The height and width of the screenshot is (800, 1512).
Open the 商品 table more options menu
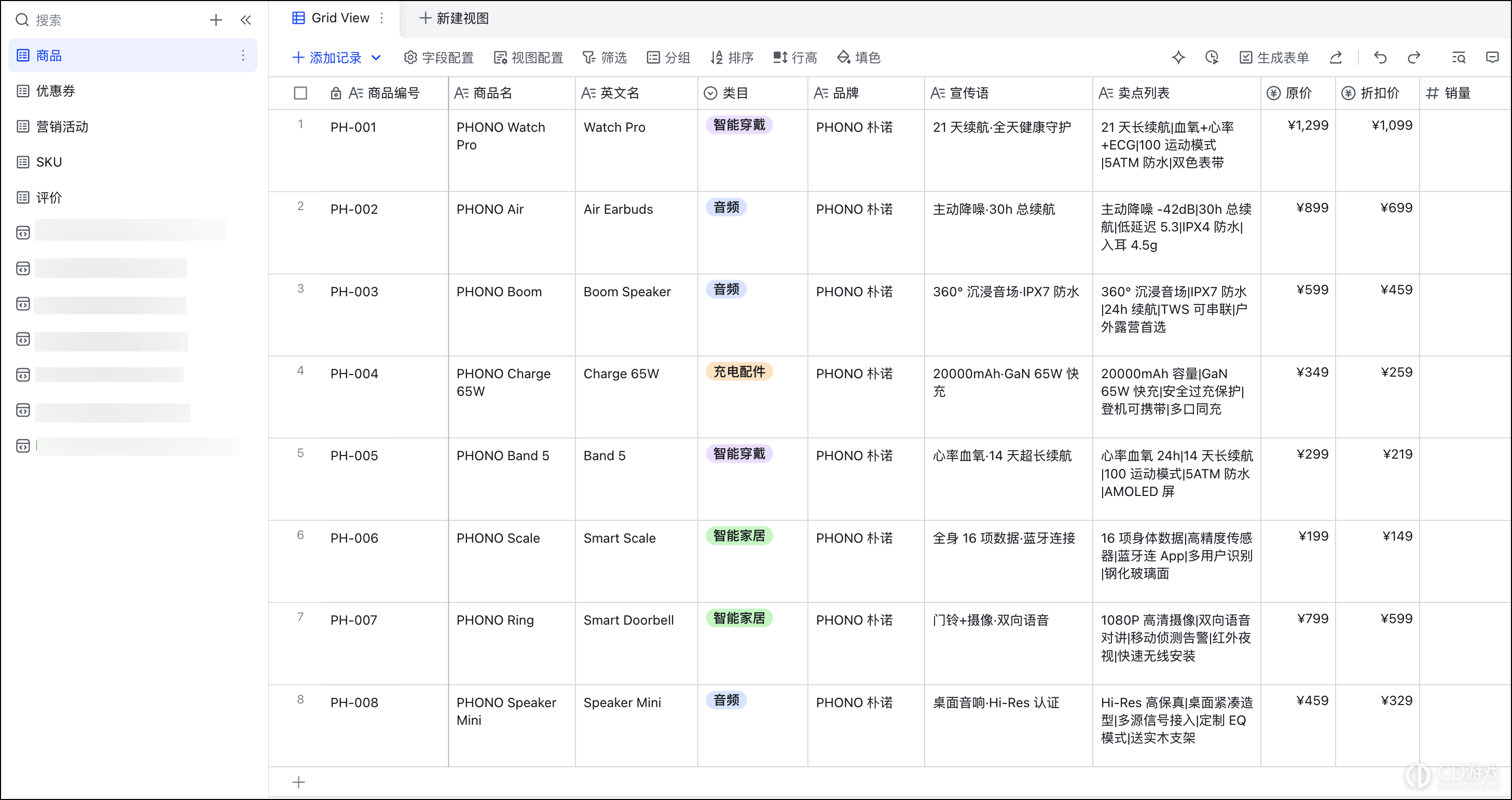(x=242, y=56)
